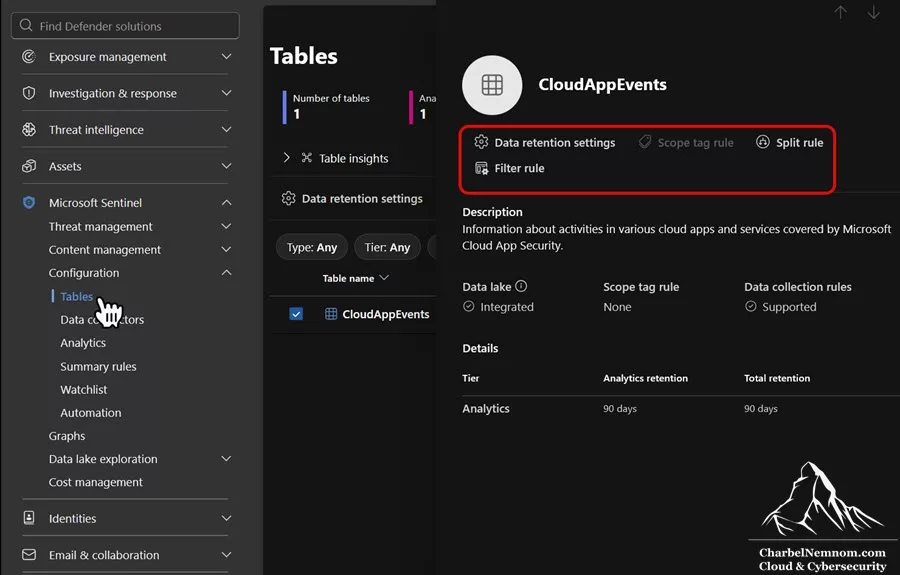Click the Split rule button
Screen dimensions: 900x575
[789, 142]
